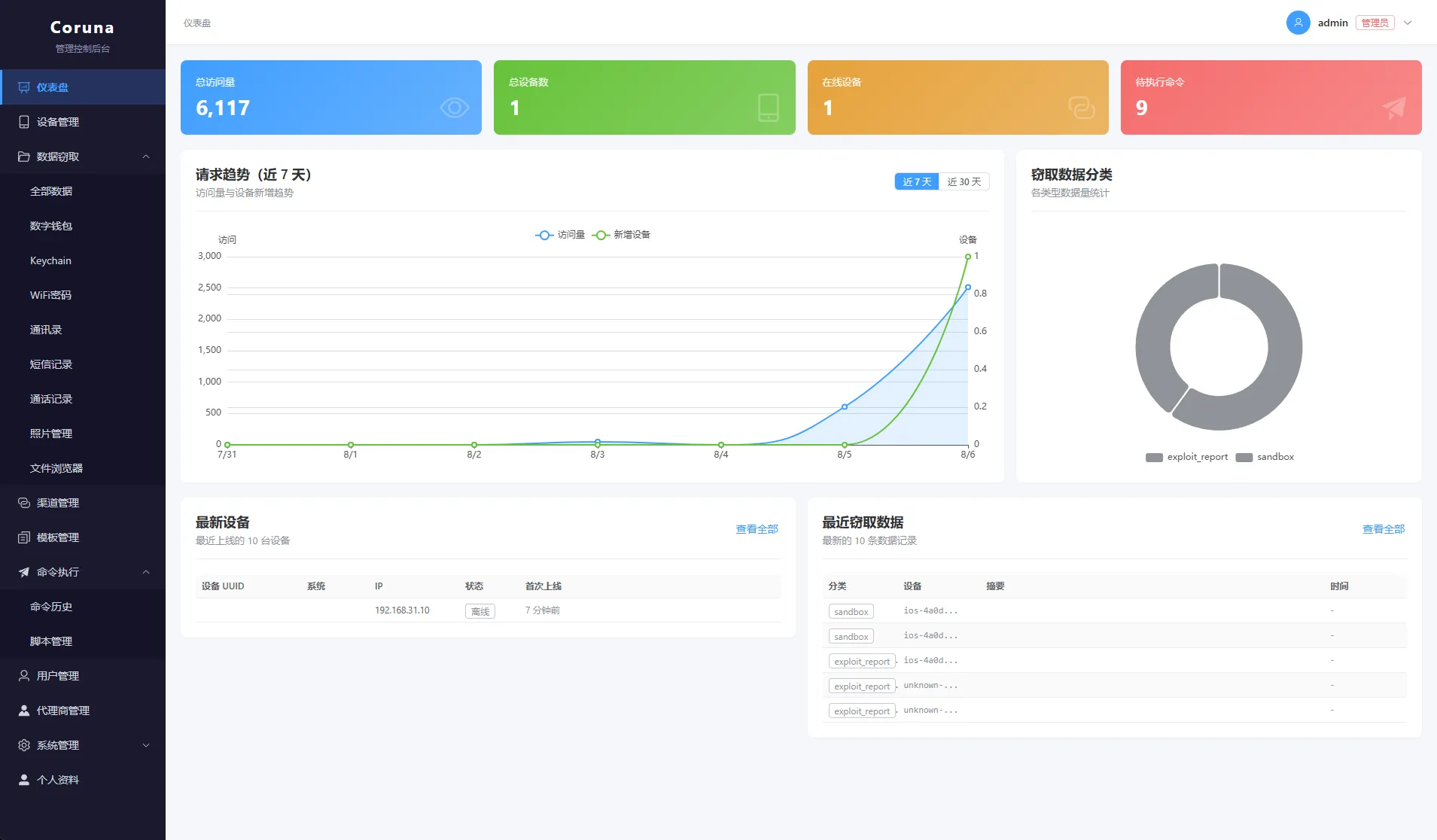
Task: Open the 文件浏览器 menu item
Action: (83, 468)
